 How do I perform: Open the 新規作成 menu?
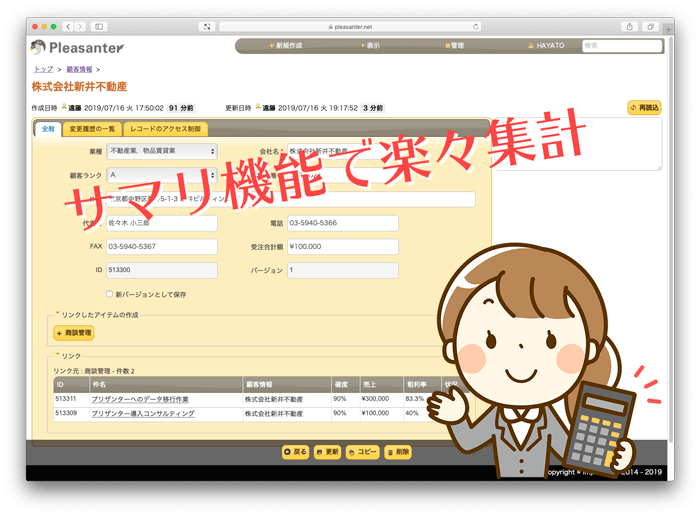(285, 46)
